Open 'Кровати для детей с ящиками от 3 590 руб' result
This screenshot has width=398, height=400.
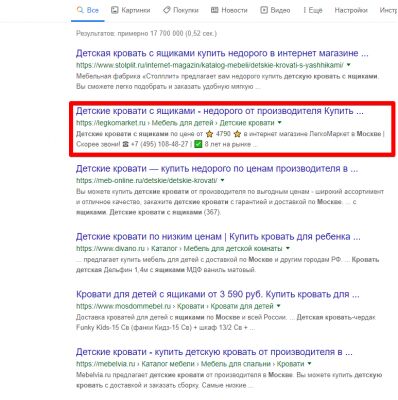tap(218, 294)
